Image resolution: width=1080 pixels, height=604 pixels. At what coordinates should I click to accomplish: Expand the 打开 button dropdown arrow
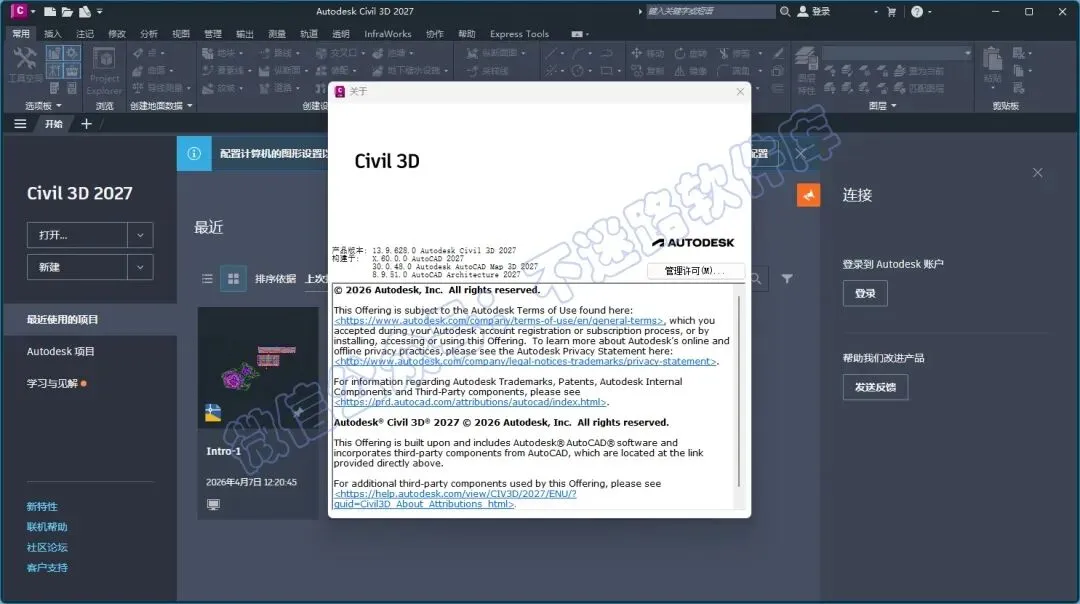pyautogui.click(x=141, y=235)
